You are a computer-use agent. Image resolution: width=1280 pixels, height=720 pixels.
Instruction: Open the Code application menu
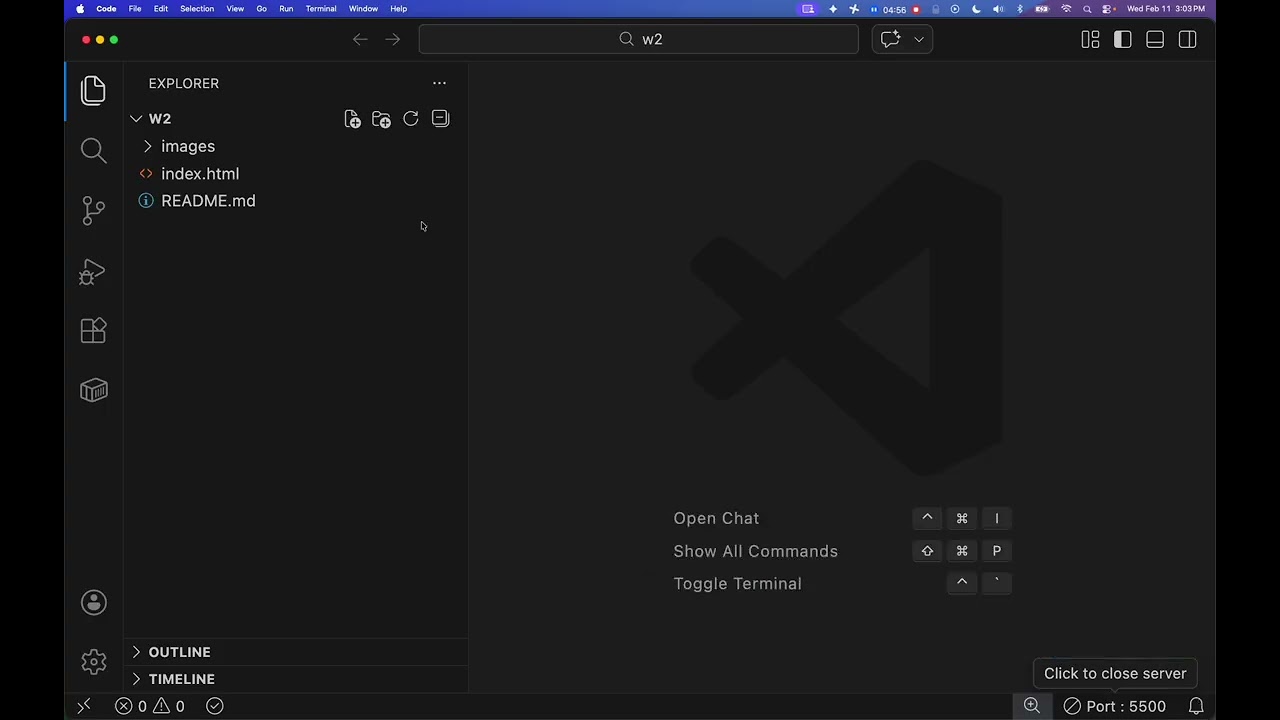[106, 9]
